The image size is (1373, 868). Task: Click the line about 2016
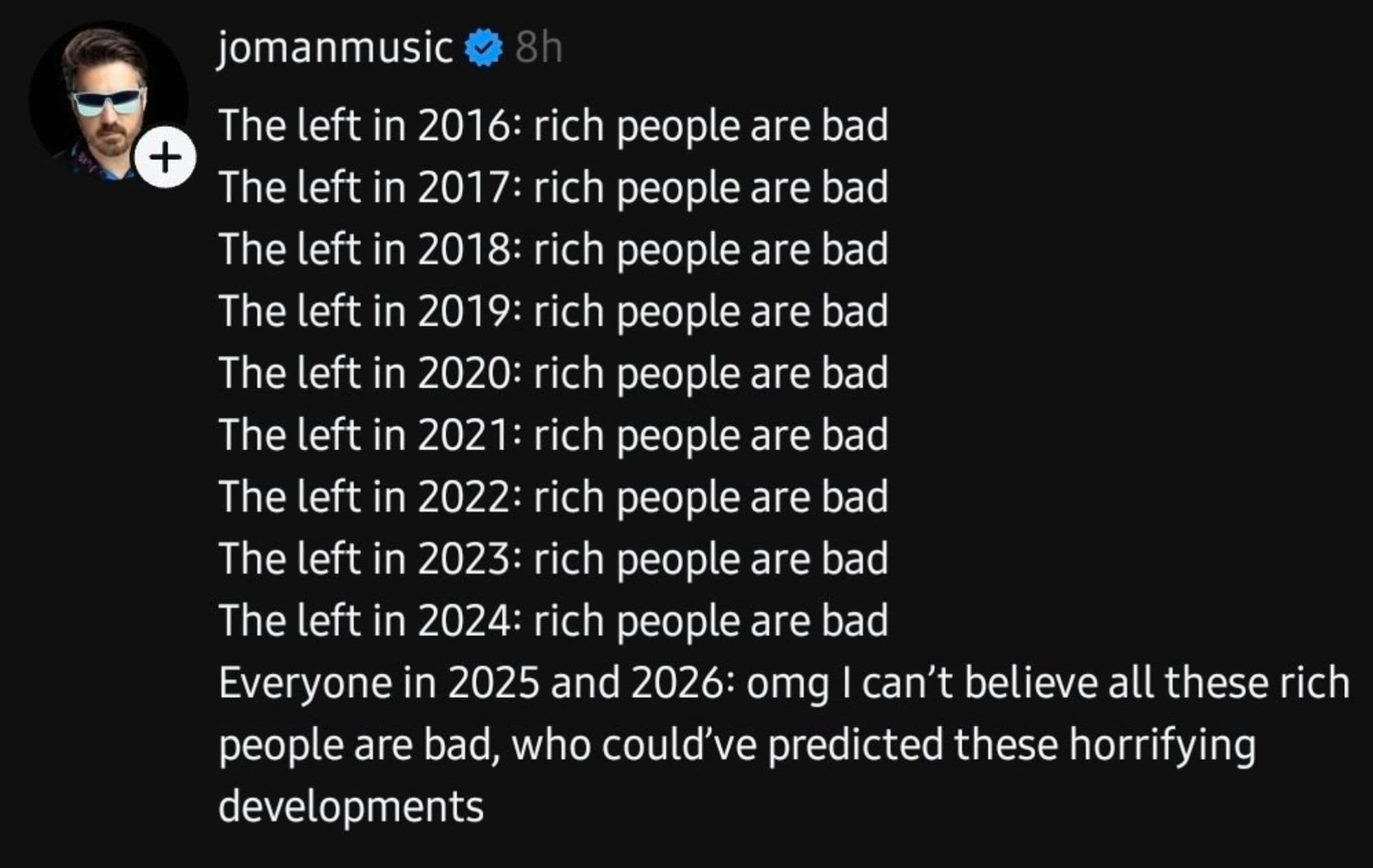[553, 126]
